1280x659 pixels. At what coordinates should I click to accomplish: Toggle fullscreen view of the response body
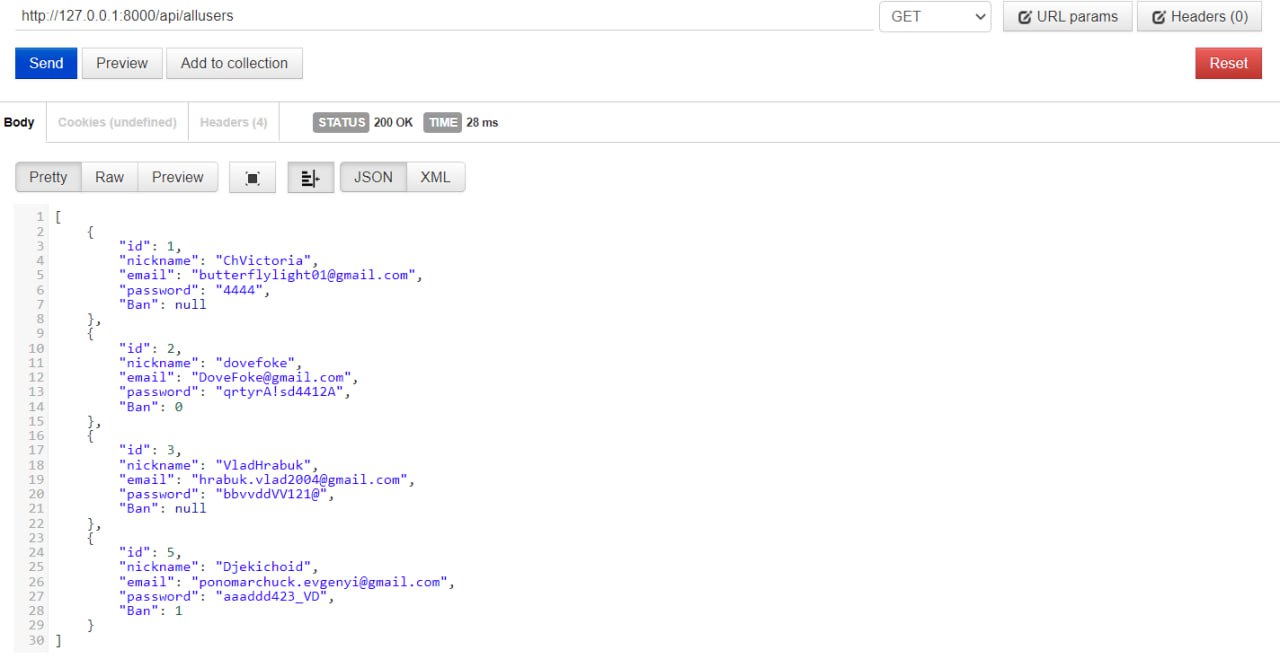click(253, 178)
